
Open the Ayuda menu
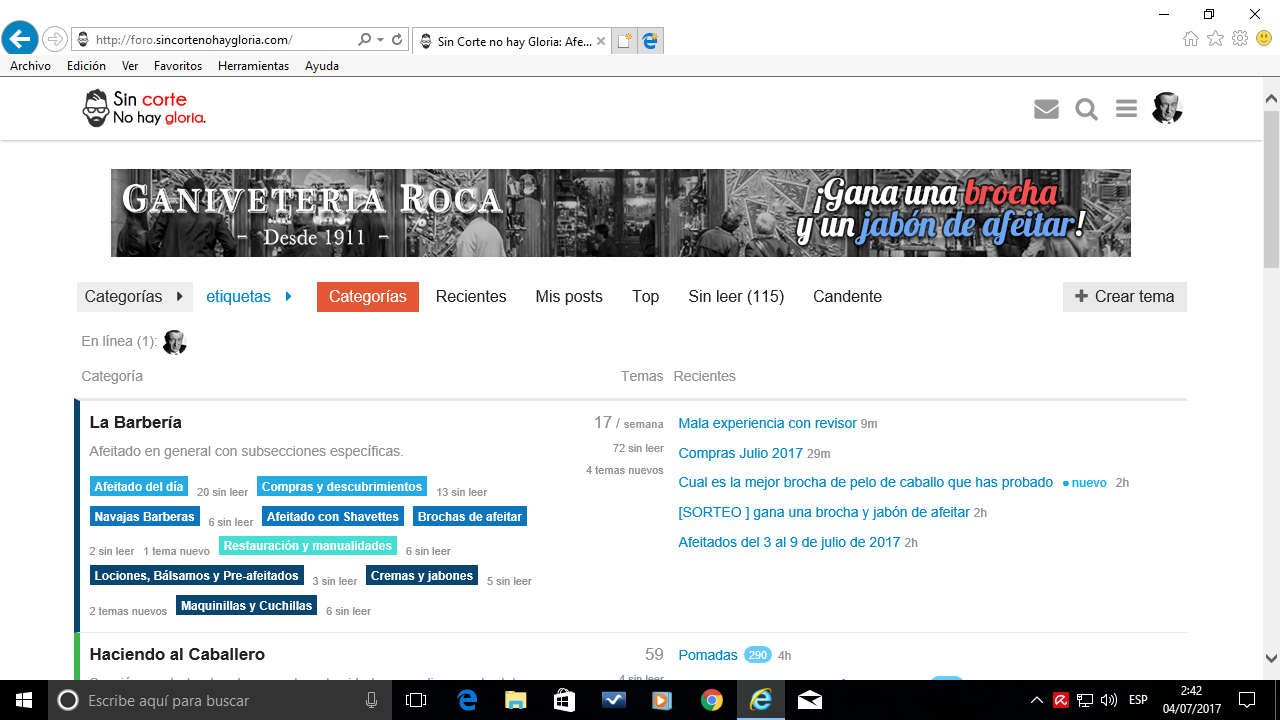pyautogui.click(x=322, y=66)
